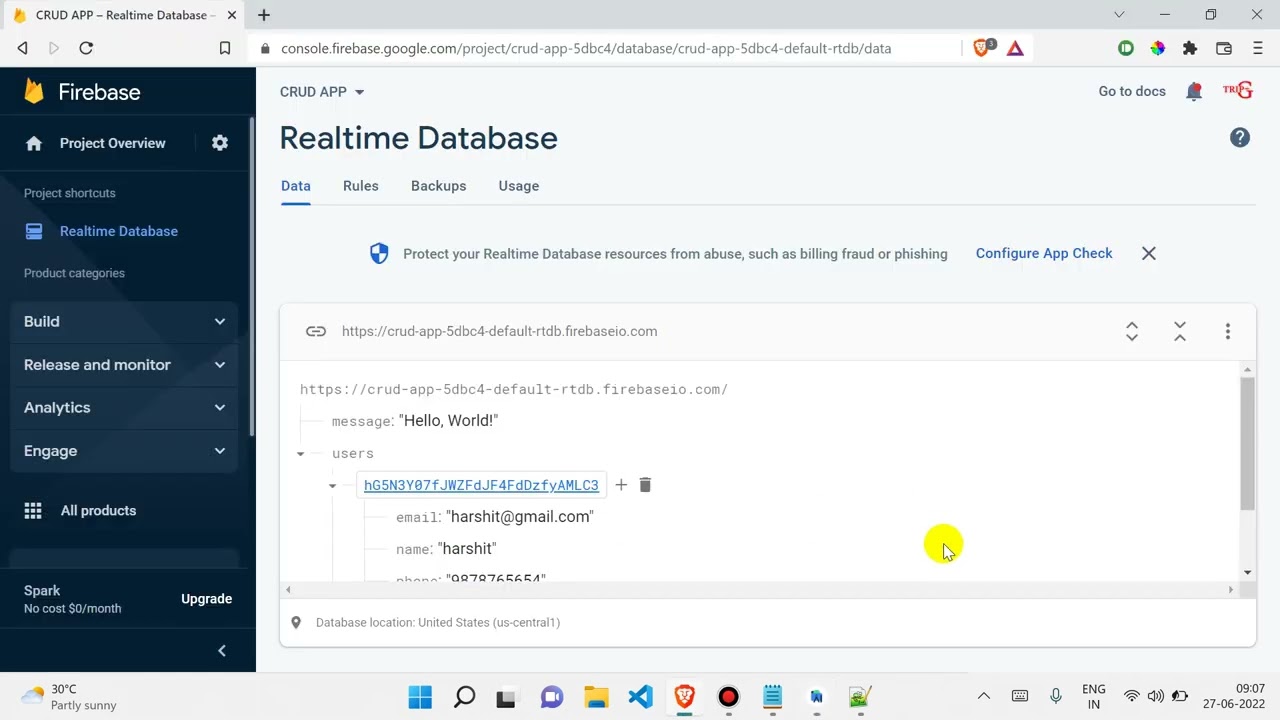1280x720 pixels.
Task: Click the Upgrade plan button
Action: pos(206,599)
